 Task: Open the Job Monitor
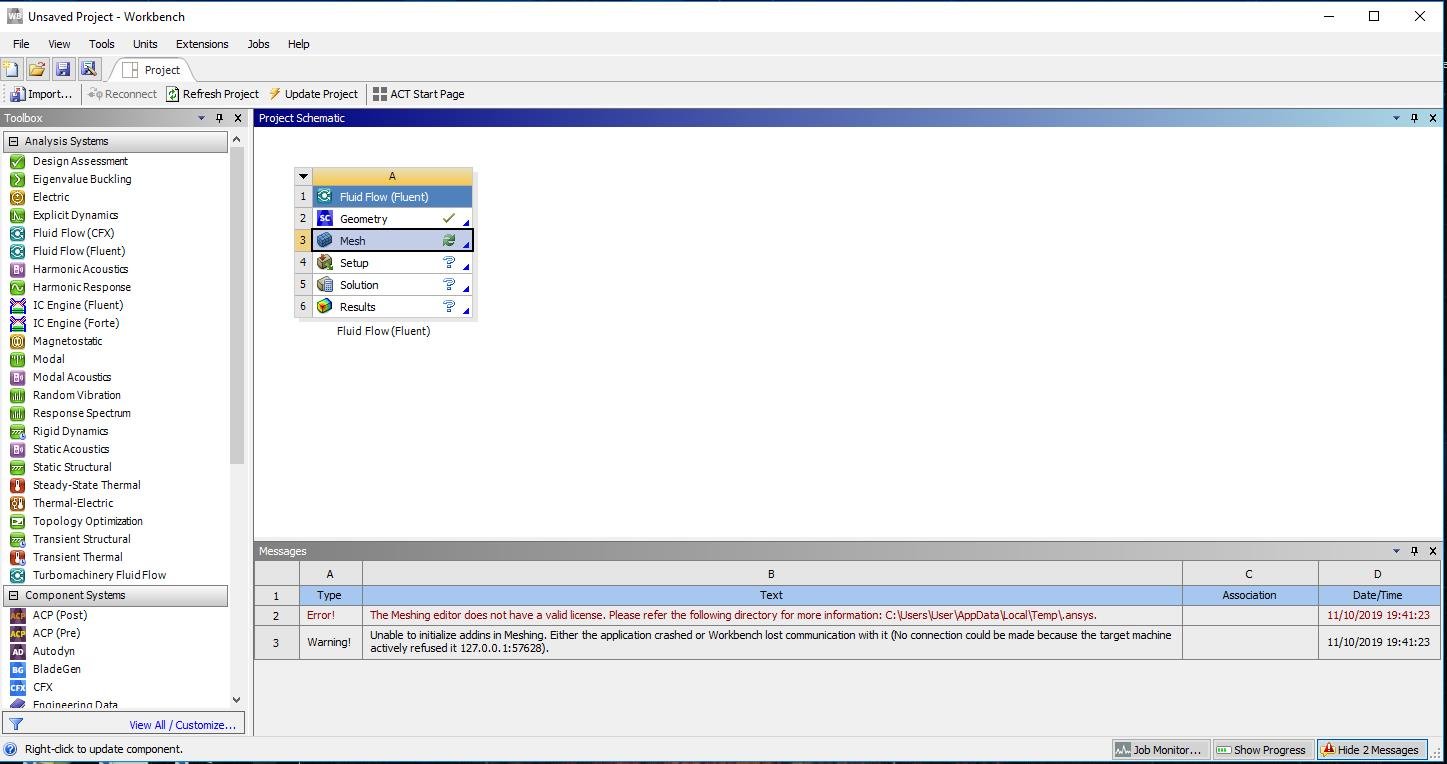[1159, 749]
